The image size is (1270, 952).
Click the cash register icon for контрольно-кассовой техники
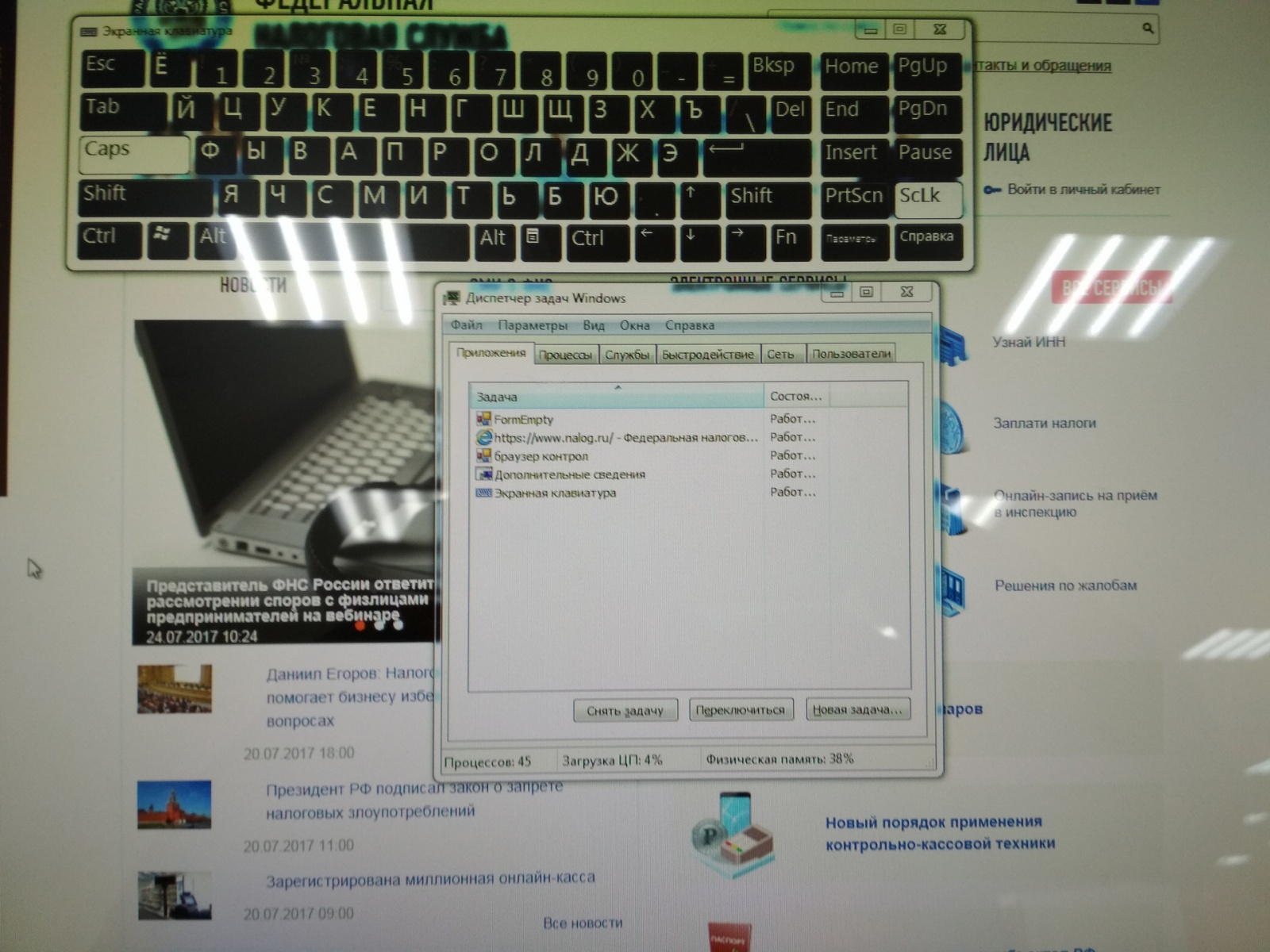[734, 835]
